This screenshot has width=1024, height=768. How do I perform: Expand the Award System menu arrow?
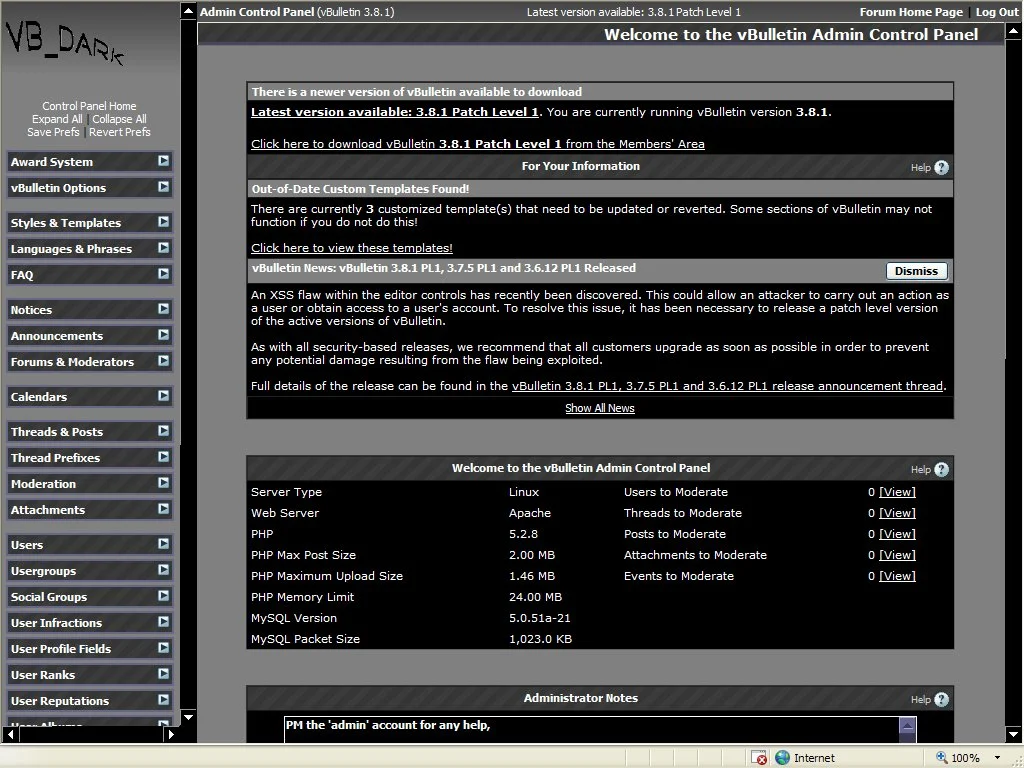tap(164, 161)
